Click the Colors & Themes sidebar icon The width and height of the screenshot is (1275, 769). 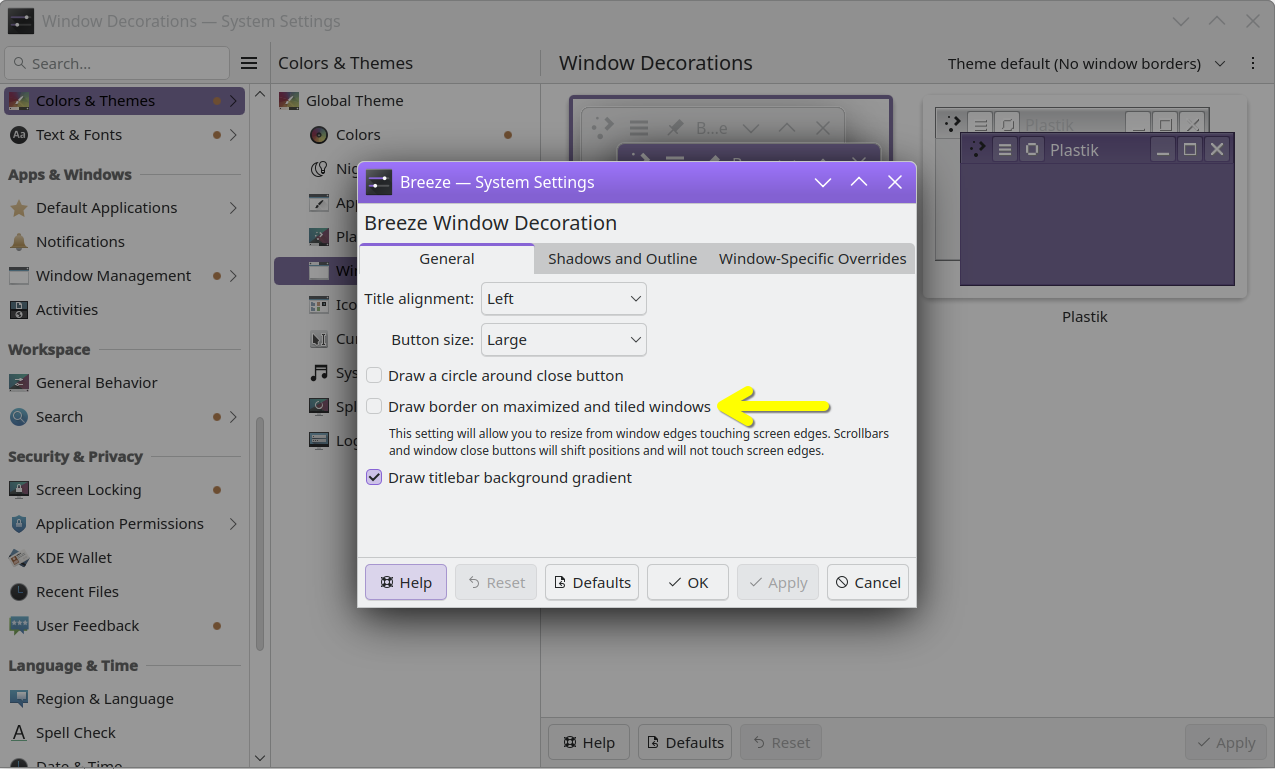[x=18, y=101]
